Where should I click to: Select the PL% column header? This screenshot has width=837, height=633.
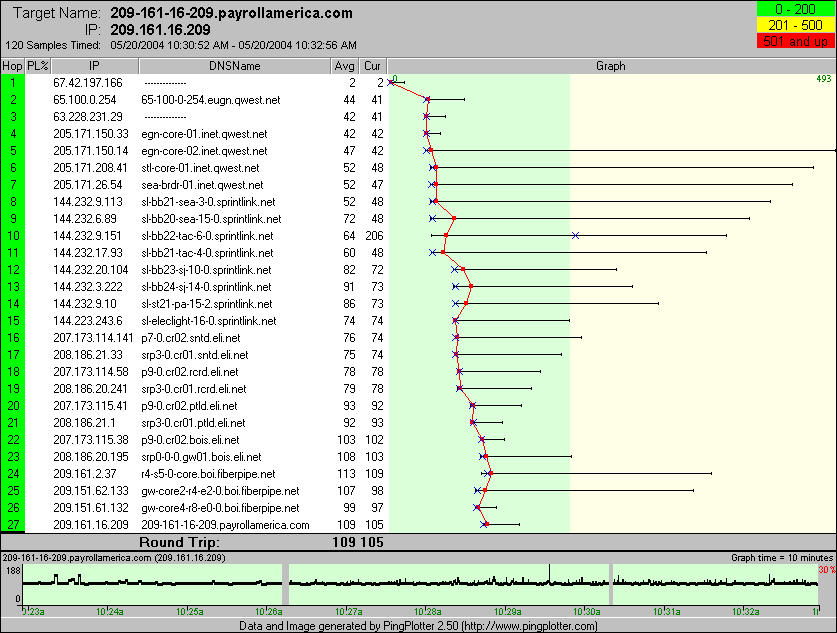(x=38, y=66)
